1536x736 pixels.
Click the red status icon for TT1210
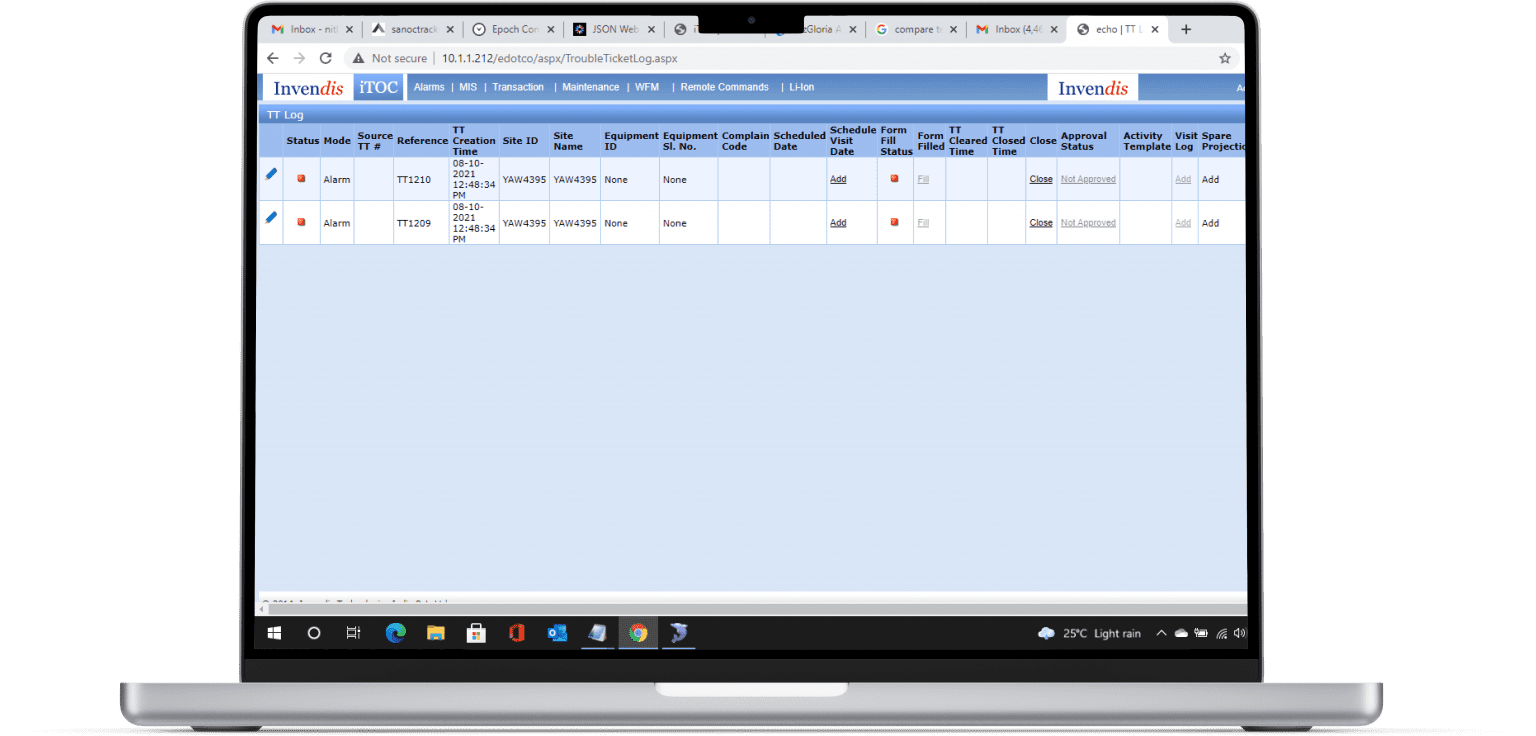(x=302, y=178)
